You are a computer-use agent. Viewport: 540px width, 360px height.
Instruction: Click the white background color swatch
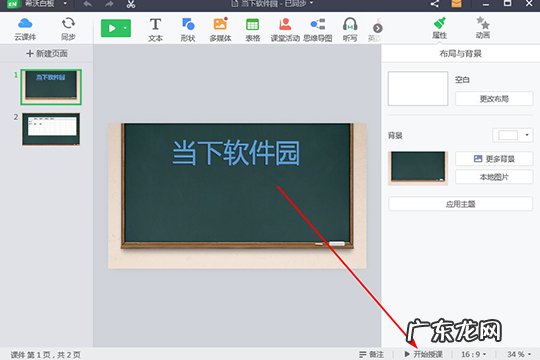(508, 135)
